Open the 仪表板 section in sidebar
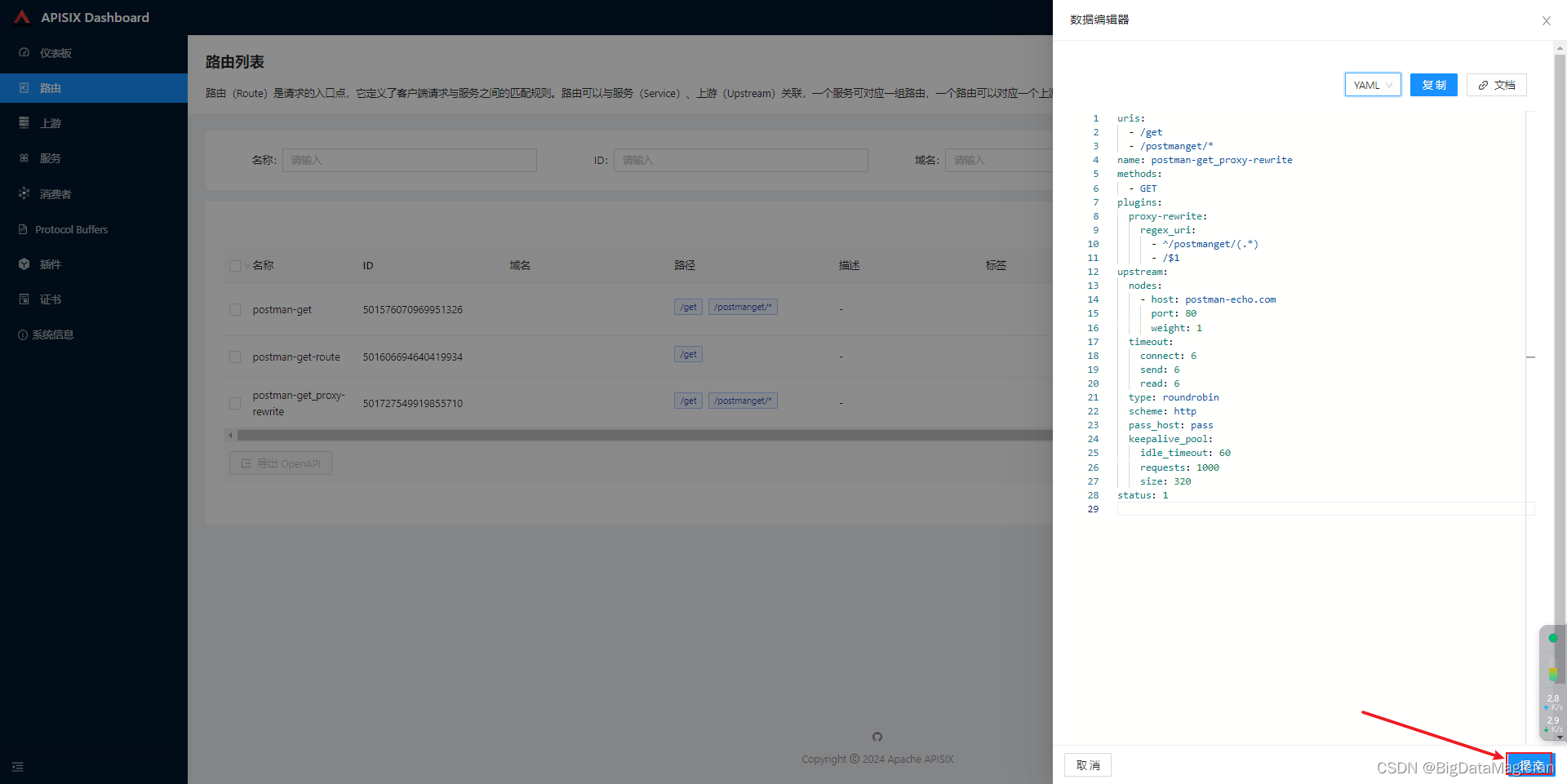 [55, 52]
